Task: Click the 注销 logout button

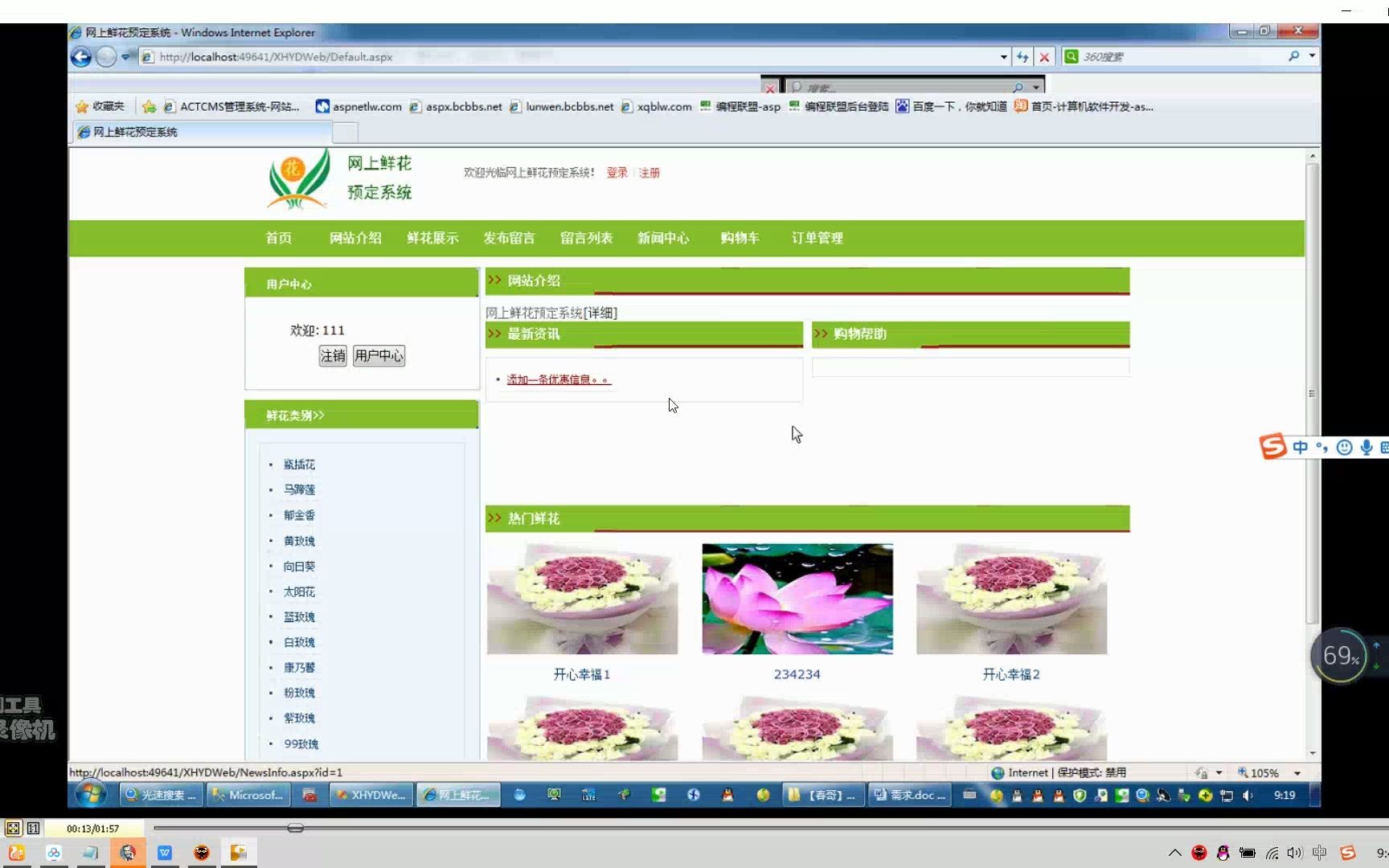Action: coord(333,356)
